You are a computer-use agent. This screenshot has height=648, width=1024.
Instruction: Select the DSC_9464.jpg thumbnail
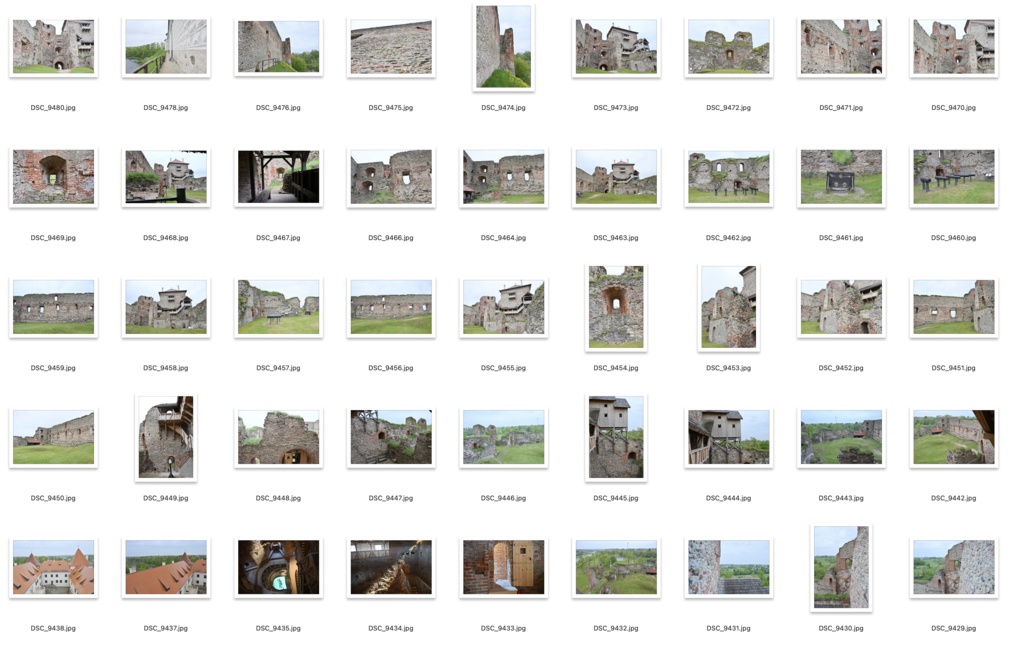pos(504,176)
